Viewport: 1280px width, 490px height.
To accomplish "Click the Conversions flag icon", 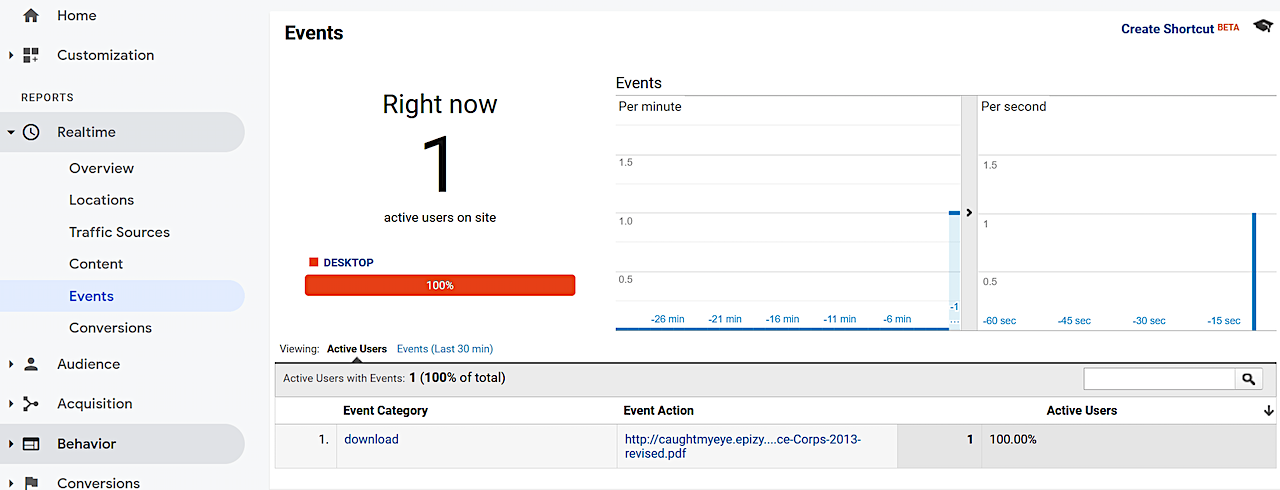I will tap(31, 483).
